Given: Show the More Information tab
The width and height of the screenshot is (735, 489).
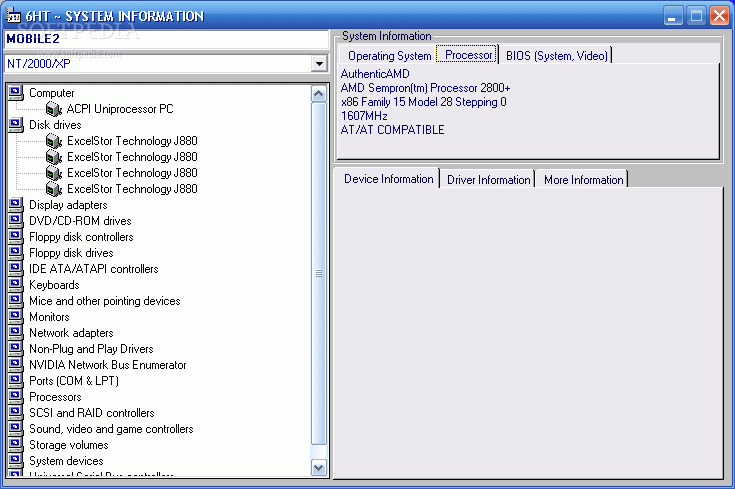Looking at the screenshot, I should [583, 180].
